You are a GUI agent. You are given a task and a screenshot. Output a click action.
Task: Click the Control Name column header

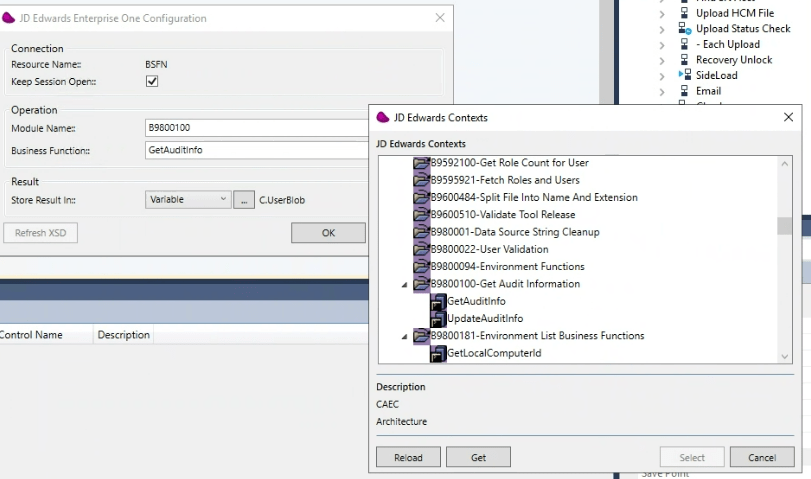[x=46, y=335]
